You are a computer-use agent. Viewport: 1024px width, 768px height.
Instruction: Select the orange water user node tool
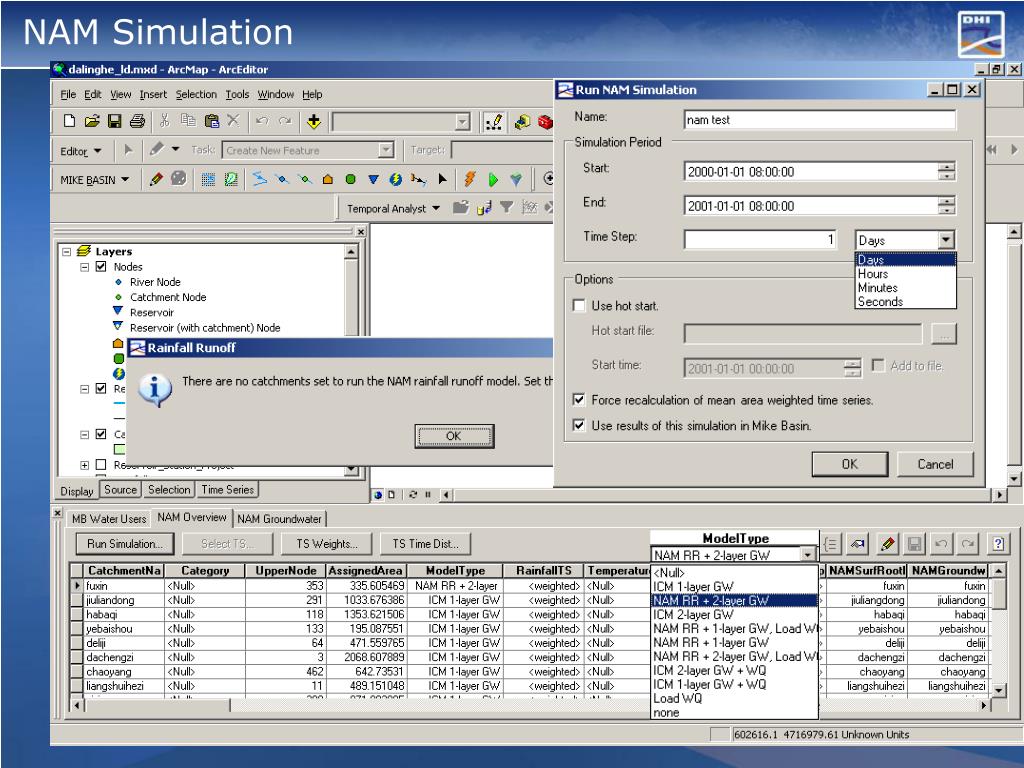point(328,179)
